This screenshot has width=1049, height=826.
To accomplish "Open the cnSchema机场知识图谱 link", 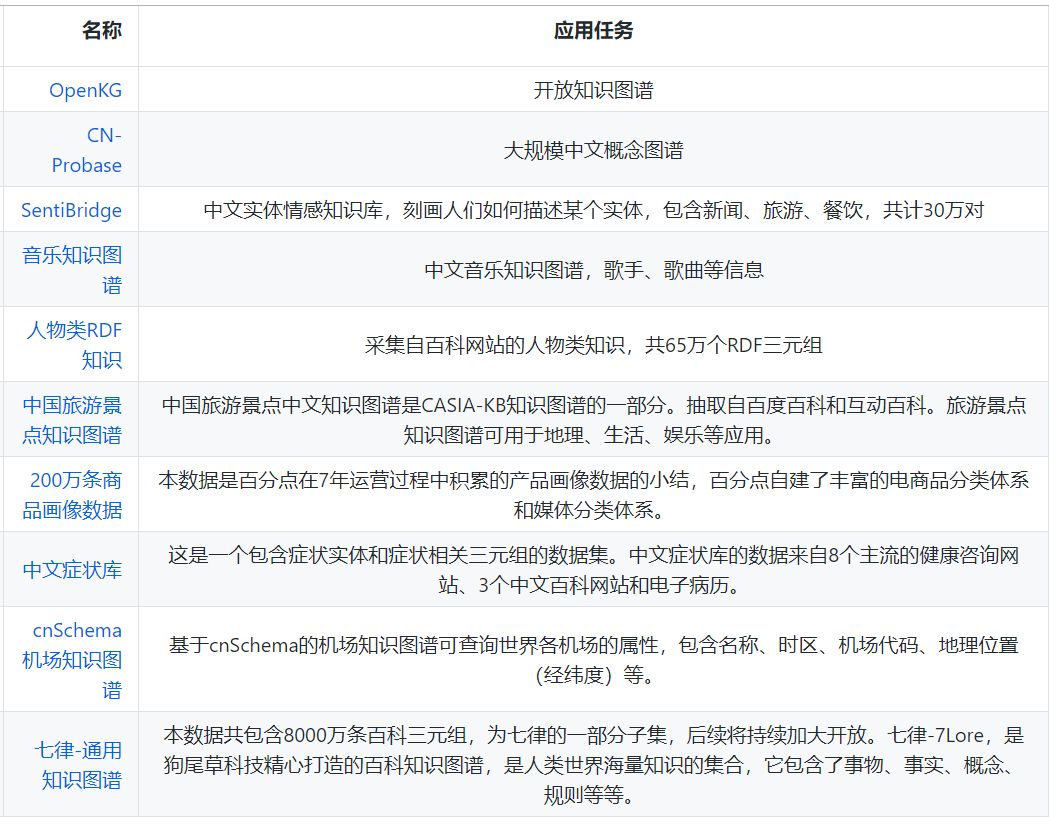I will tap(72, 659).
